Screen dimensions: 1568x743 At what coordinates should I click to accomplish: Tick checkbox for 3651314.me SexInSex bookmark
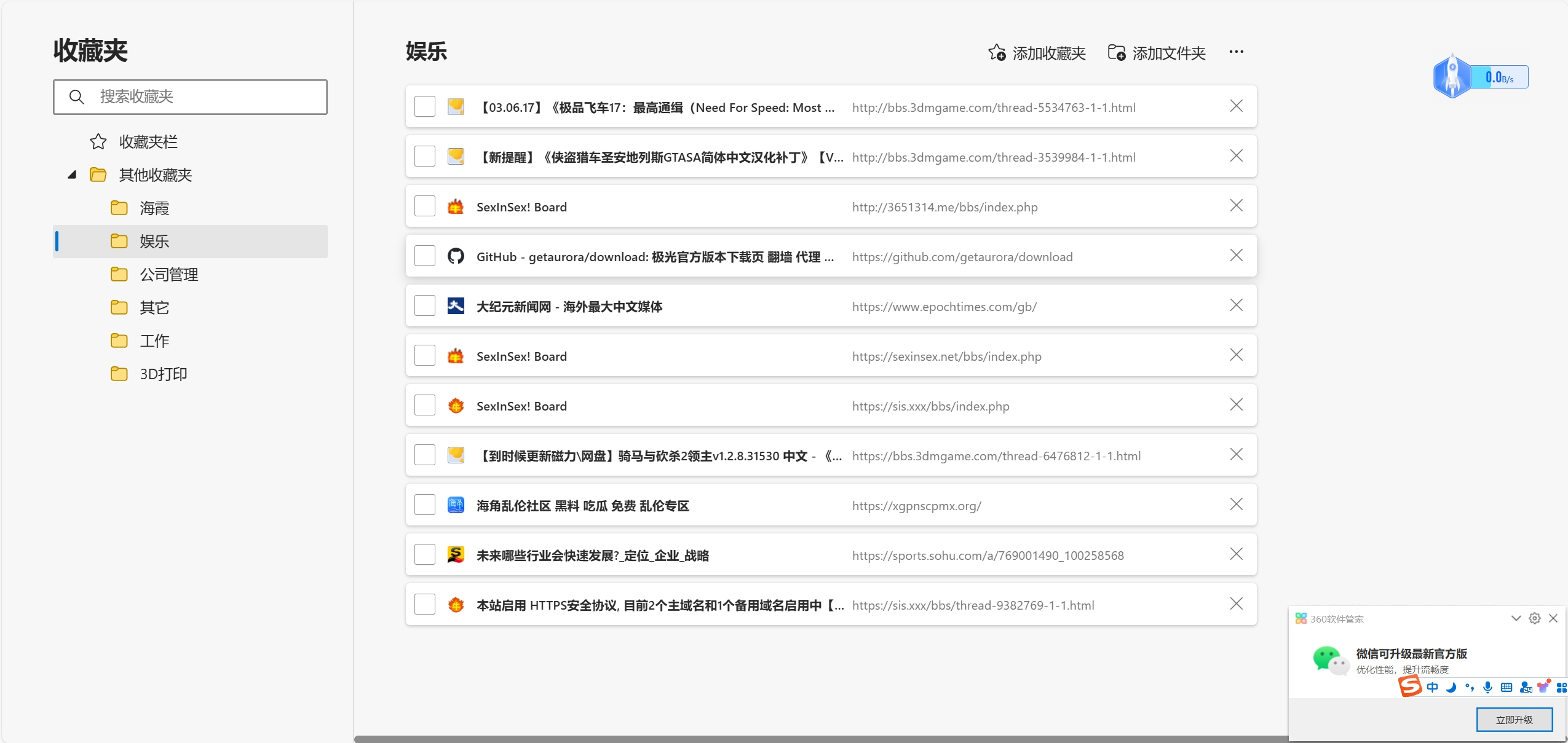click(x=425, y=206)
